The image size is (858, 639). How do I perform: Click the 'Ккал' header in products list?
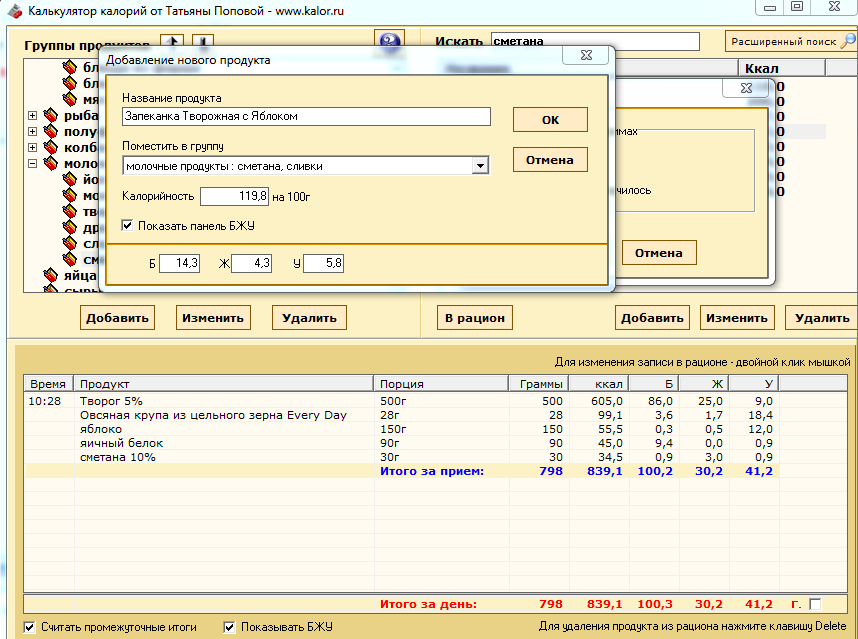(x=782, y=68)
